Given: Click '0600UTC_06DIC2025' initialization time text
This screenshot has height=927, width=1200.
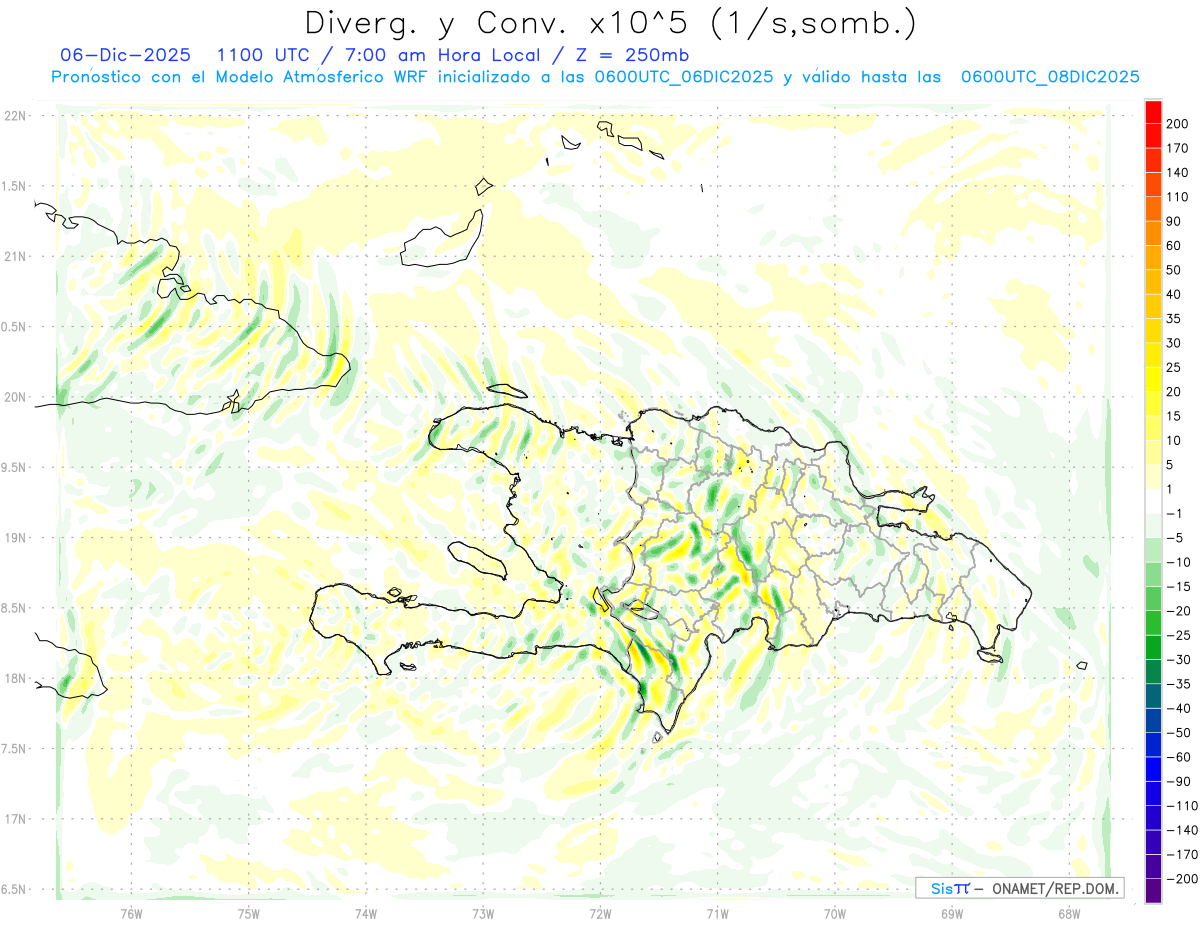Looking at the screenshot, I should click(x=684, y=77).
